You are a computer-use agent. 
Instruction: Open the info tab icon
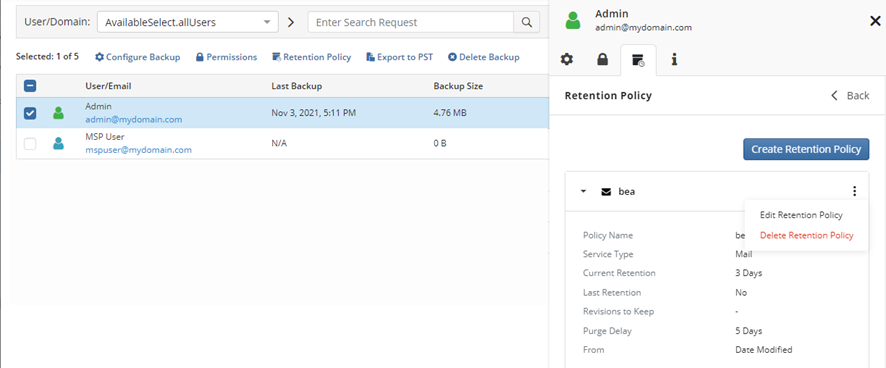coord(674,59)
